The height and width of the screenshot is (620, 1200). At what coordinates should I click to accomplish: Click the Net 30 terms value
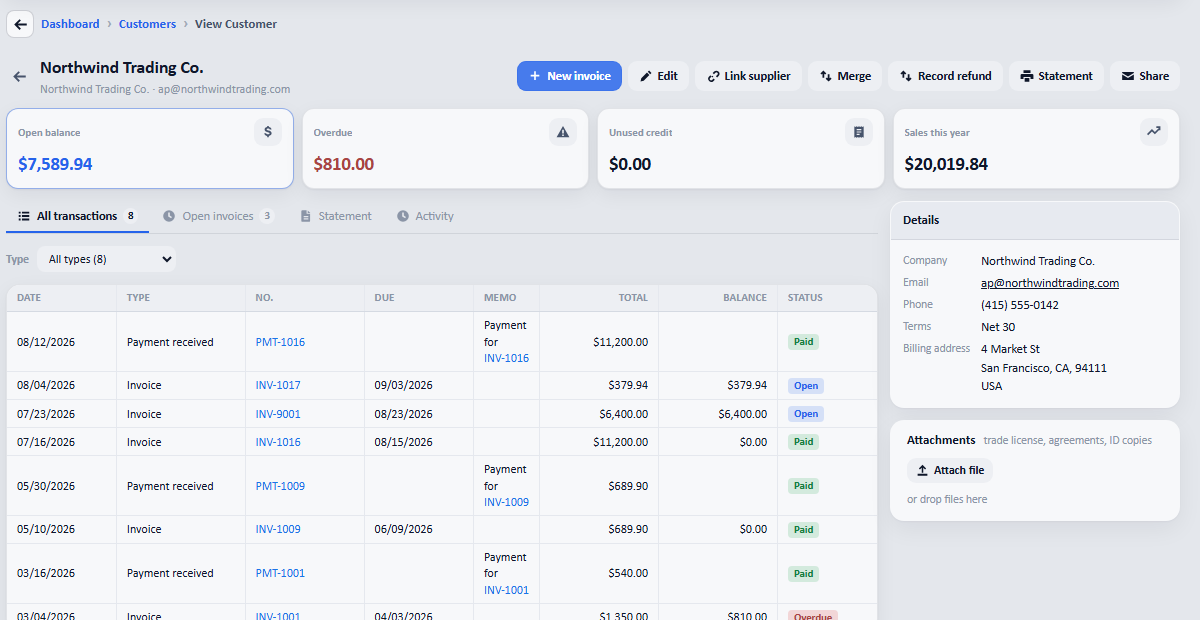click(998, 327)
